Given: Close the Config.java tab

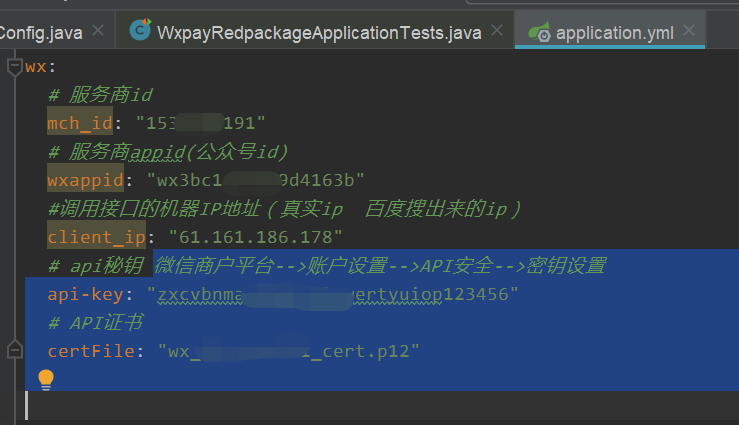Looking at the screenshot, I should pyautogui.click(x=98, y=31).
